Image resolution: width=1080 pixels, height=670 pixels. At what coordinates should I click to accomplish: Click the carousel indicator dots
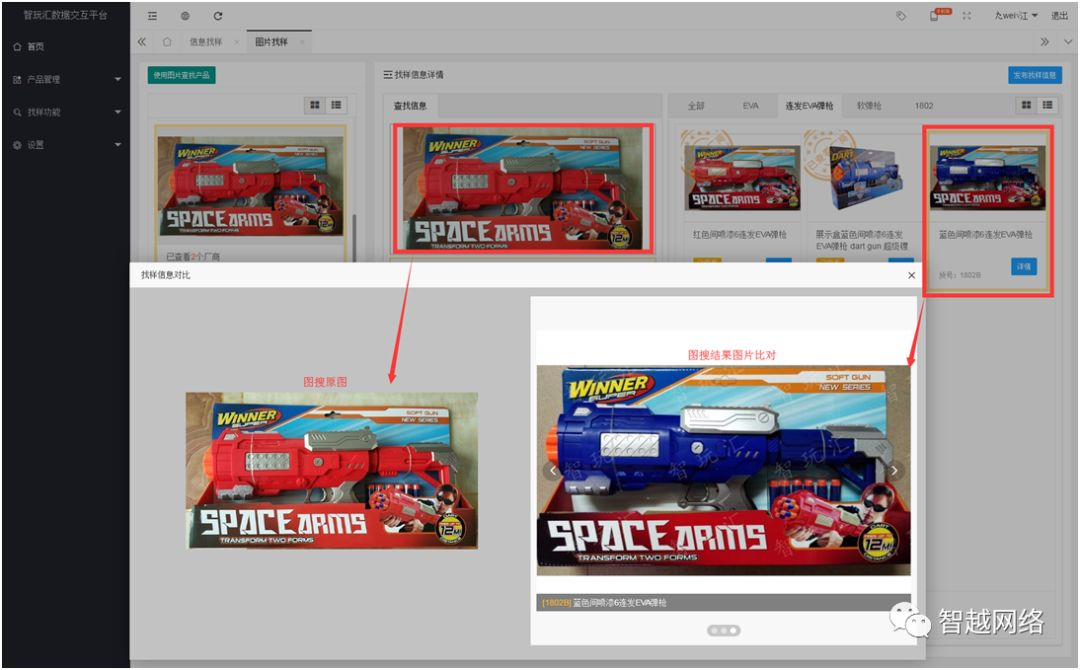click(723, 630)
